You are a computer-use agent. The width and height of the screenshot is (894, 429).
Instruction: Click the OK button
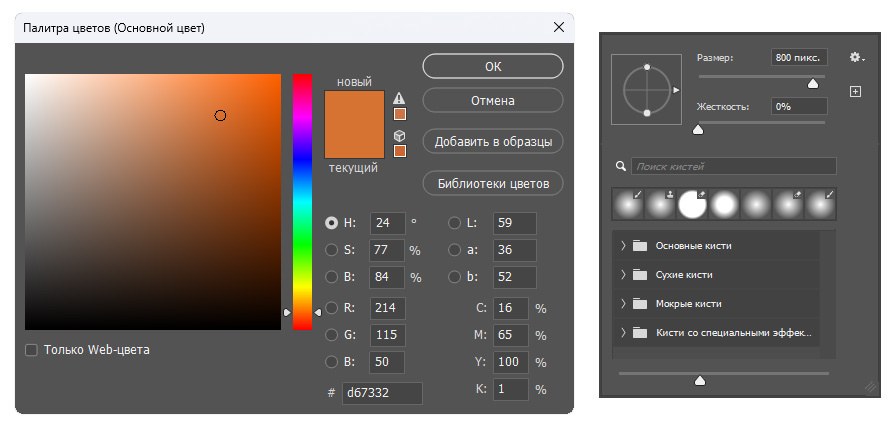click(x=493, y=66)
